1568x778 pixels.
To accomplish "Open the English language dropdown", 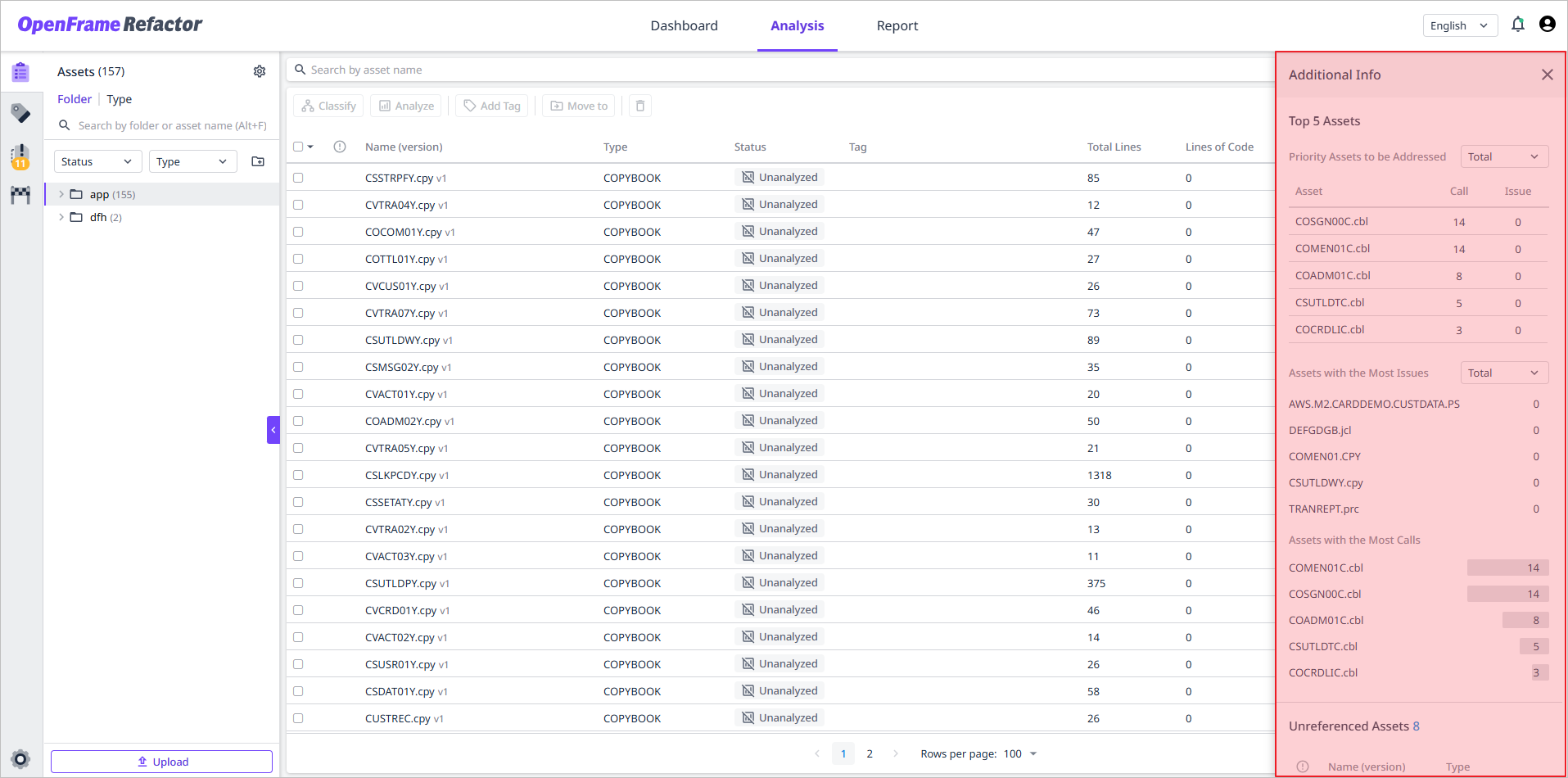I will click(1460, 25).
